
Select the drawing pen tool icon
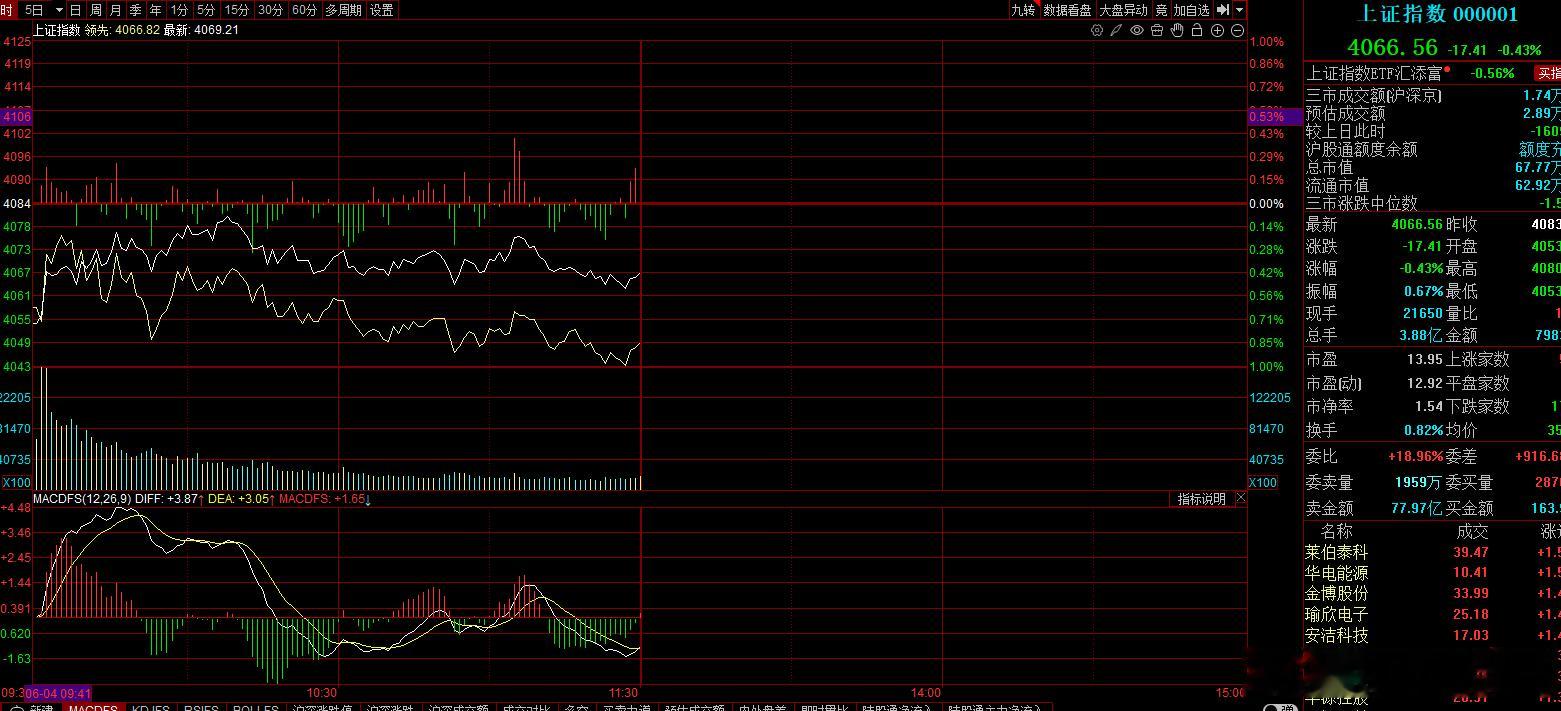(x=1116, y=30)
